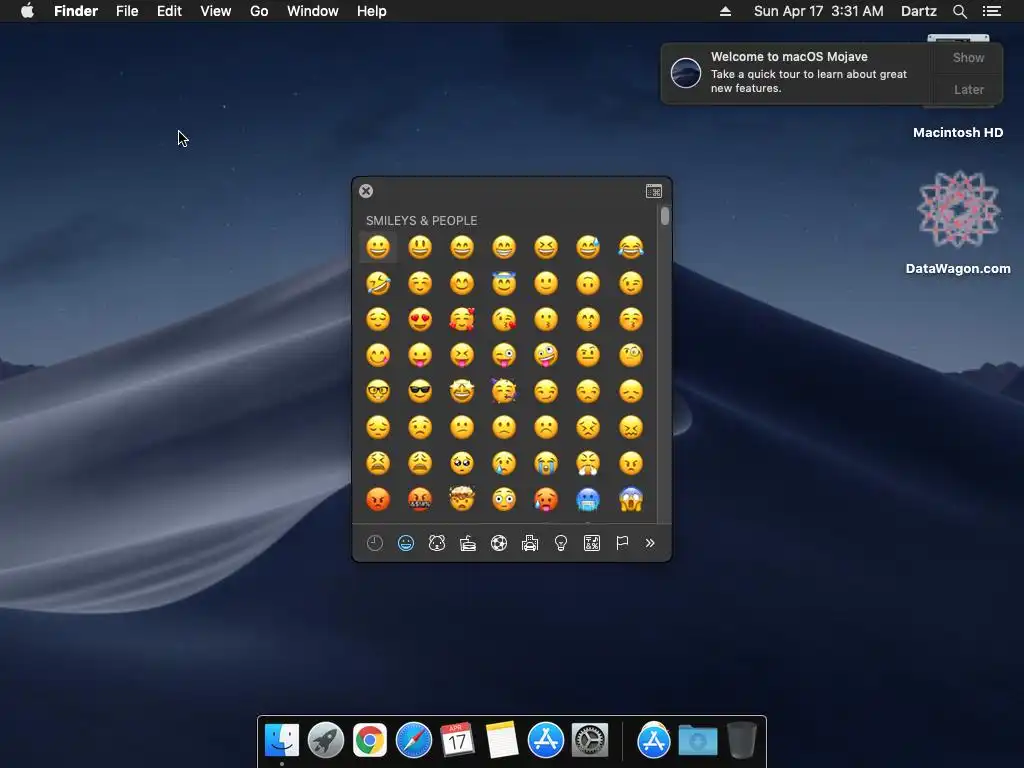The image size is (1024, 768).
Task: Select the smiling face with halo emoji
Action: tap(504, 283)
